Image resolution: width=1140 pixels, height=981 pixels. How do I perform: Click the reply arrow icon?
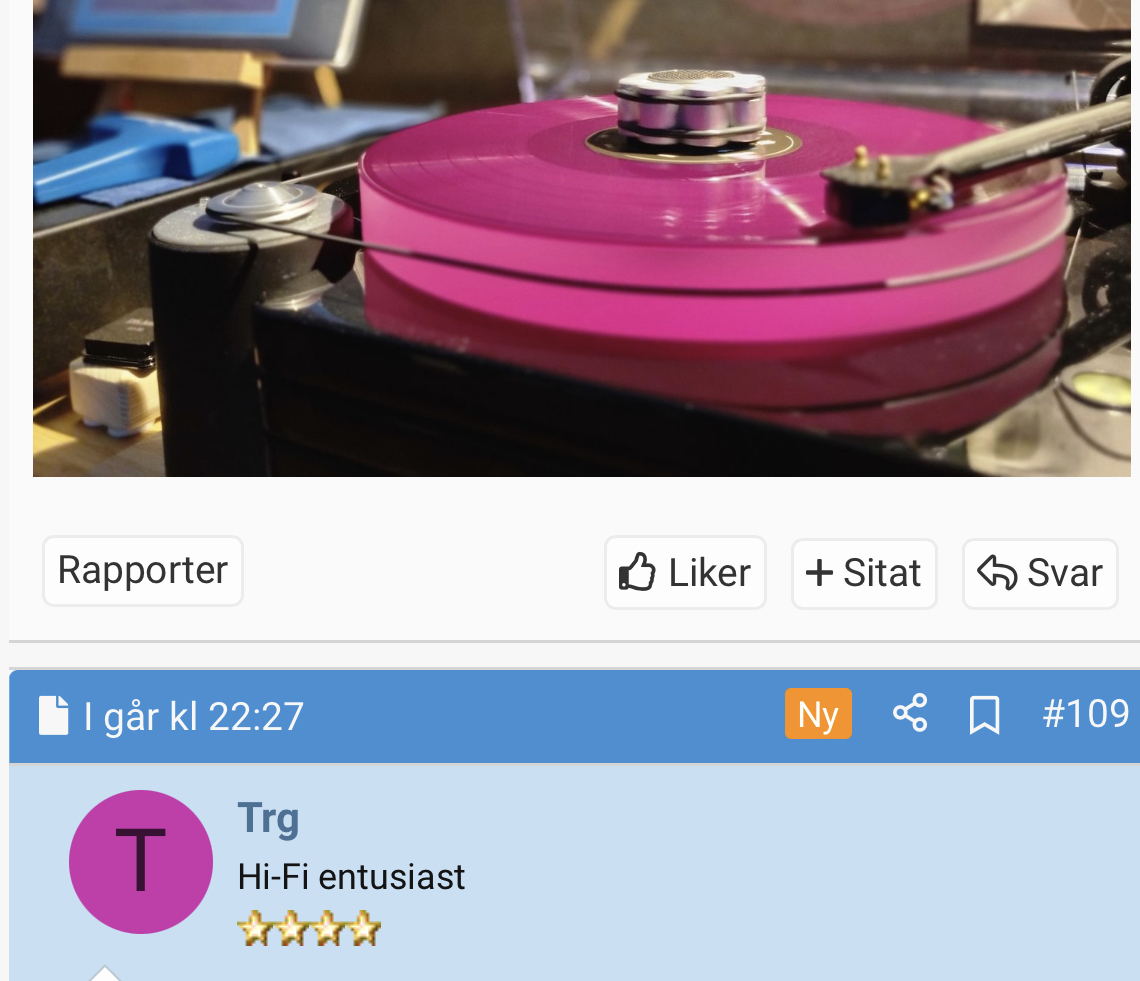tap(997, 572)
